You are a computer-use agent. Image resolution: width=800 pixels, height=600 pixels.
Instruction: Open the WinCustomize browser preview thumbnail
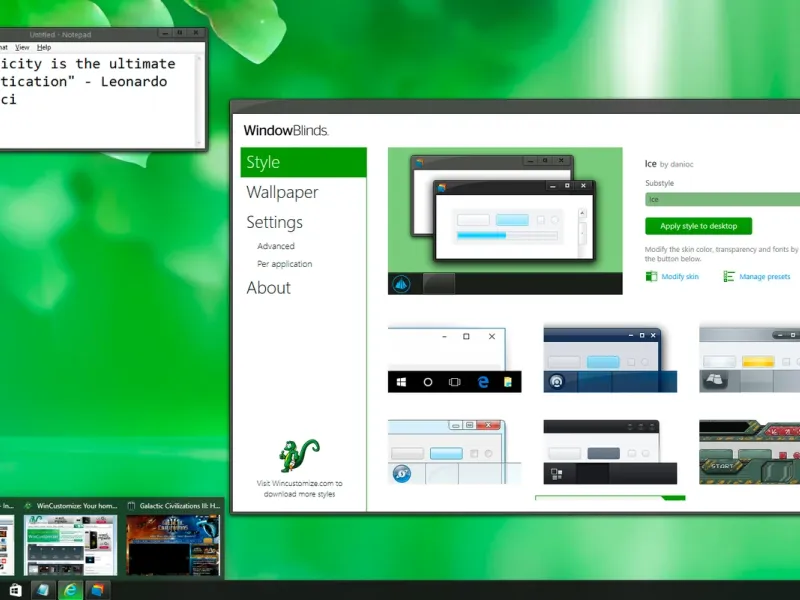tap(70, 545)
